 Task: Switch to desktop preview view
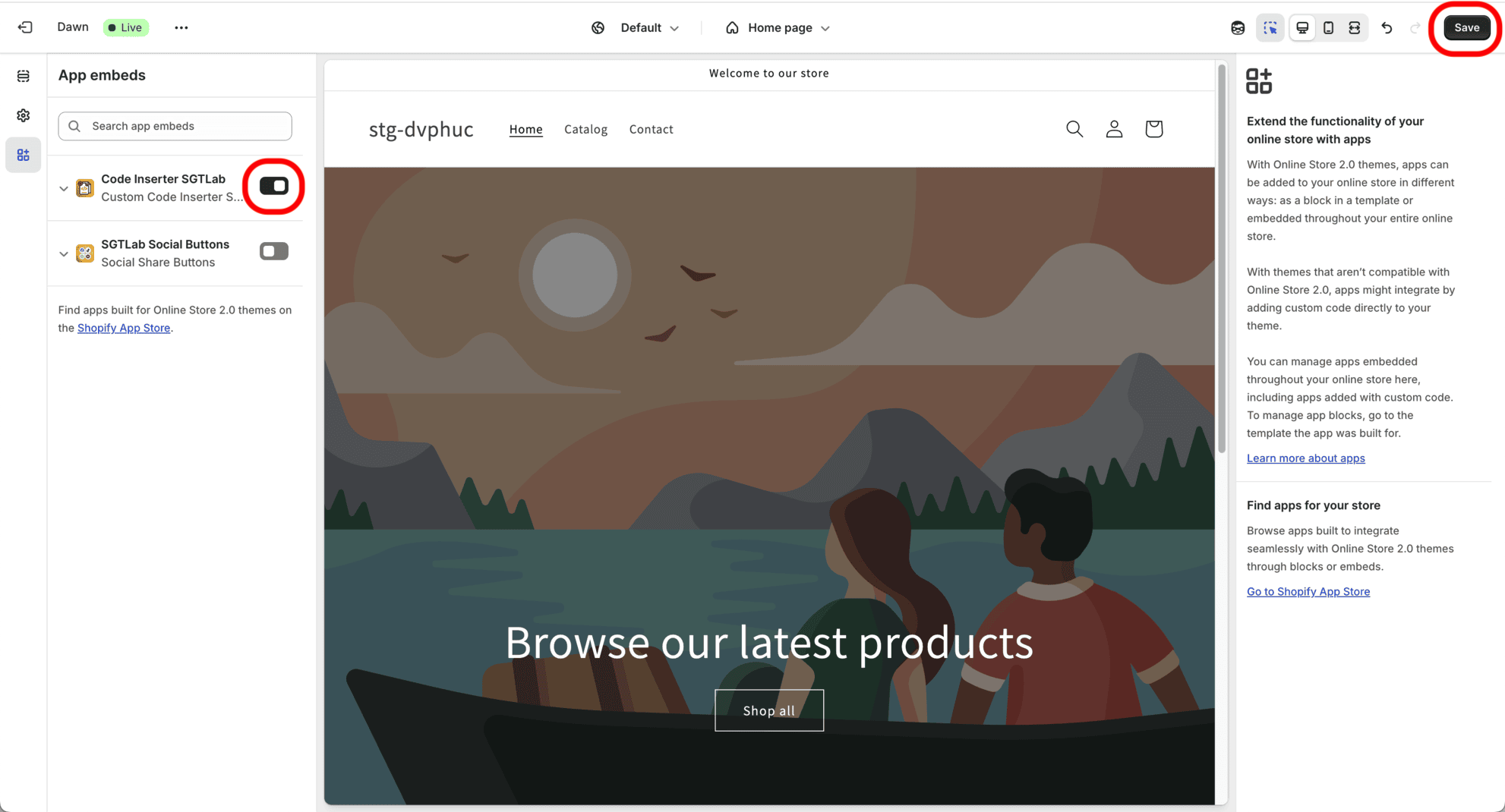1302,28
